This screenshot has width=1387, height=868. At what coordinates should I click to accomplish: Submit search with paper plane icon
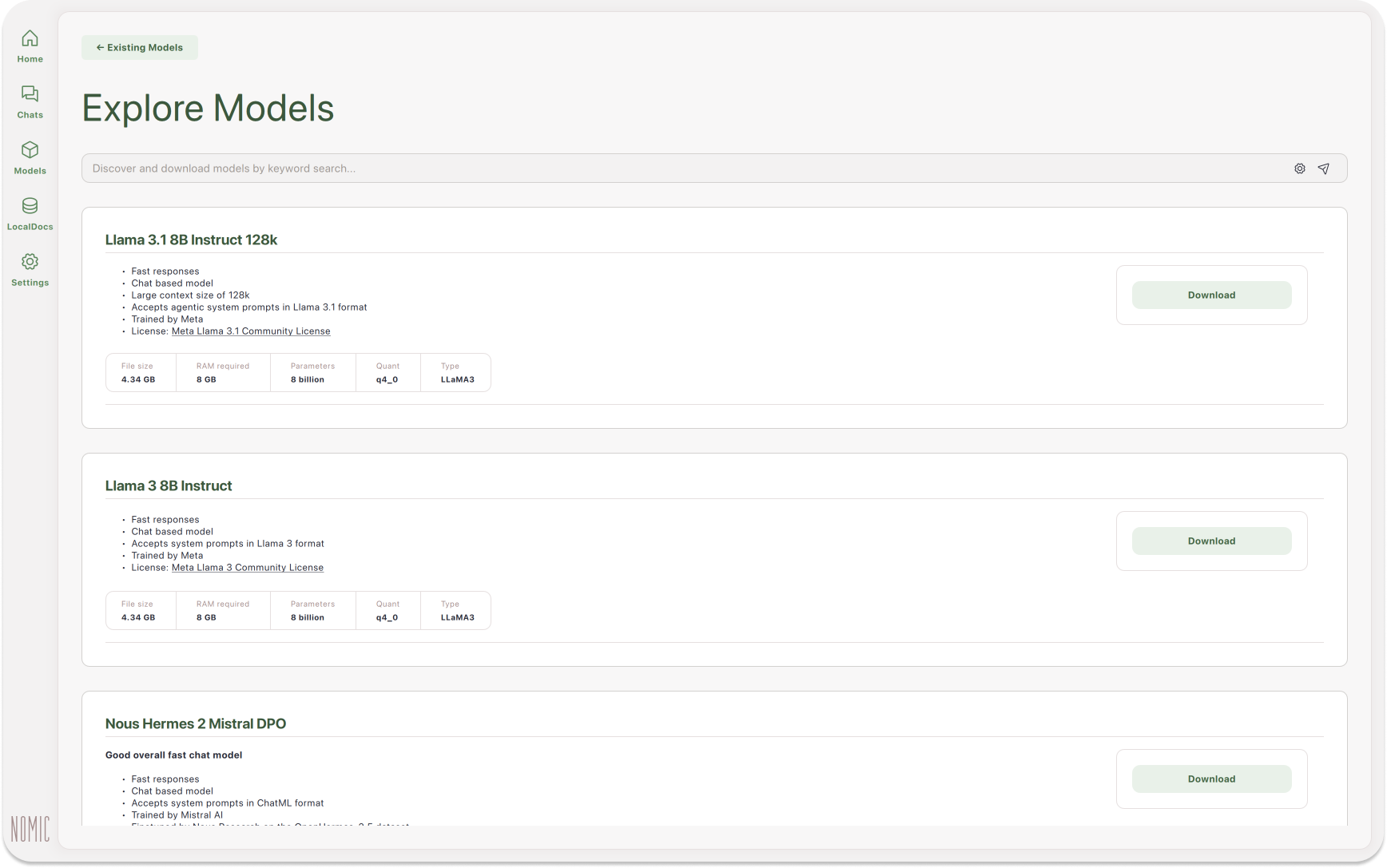1324,168
